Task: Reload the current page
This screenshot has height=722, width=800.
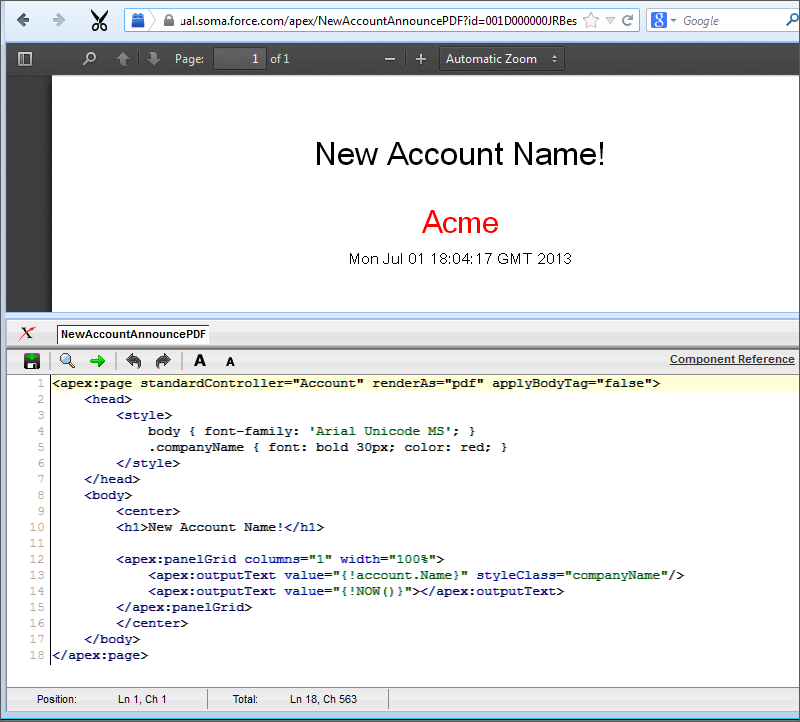Action: pos(627,20)
